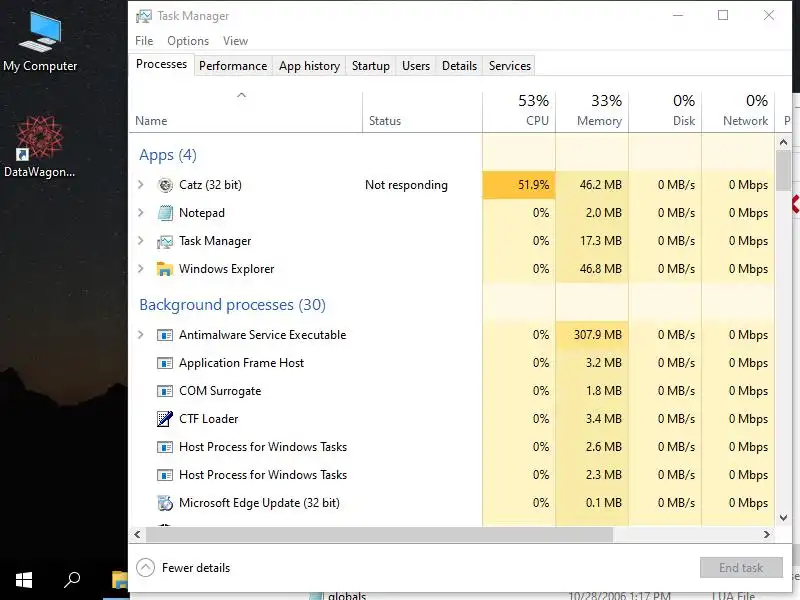This screenshot has width=800, height=600.
Task: Click the 46.8 MB Windows Explorer memory cell
Action: tap(592, 269)
